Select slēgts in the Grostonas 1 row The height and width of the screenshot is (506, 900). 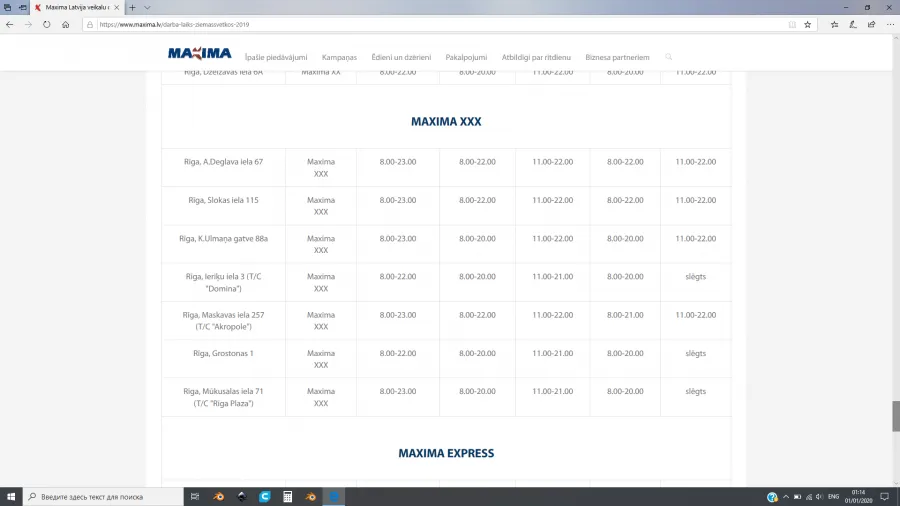pyautogui.click(x=696, y=353)
